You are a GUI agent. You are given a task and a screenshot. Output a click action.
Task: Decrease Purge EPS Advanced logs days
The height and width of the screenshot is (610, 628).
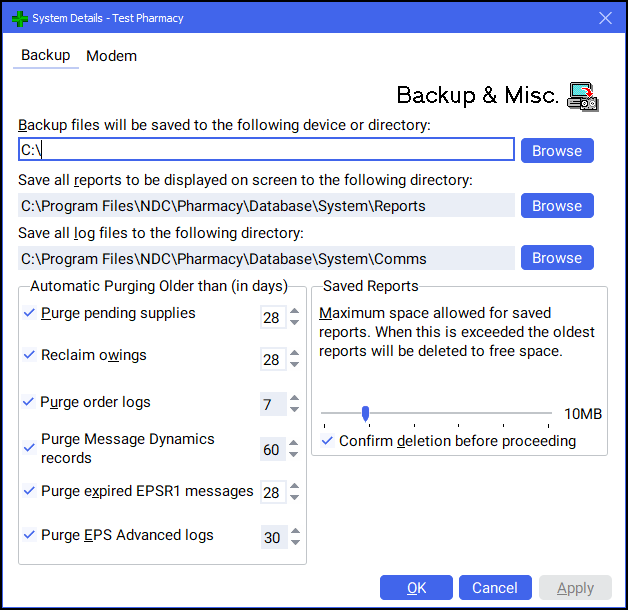[x=294, y=543]
